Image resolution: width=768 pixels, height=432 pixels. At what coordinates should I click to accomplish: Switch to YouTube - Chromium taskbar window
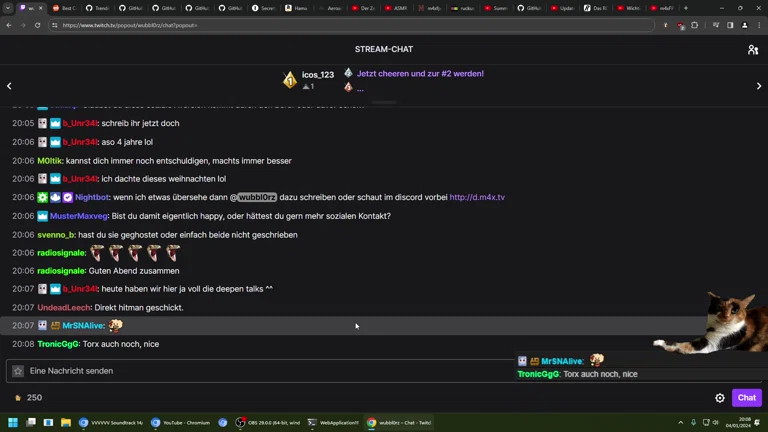pyautogui.click(x=181, y=422)
